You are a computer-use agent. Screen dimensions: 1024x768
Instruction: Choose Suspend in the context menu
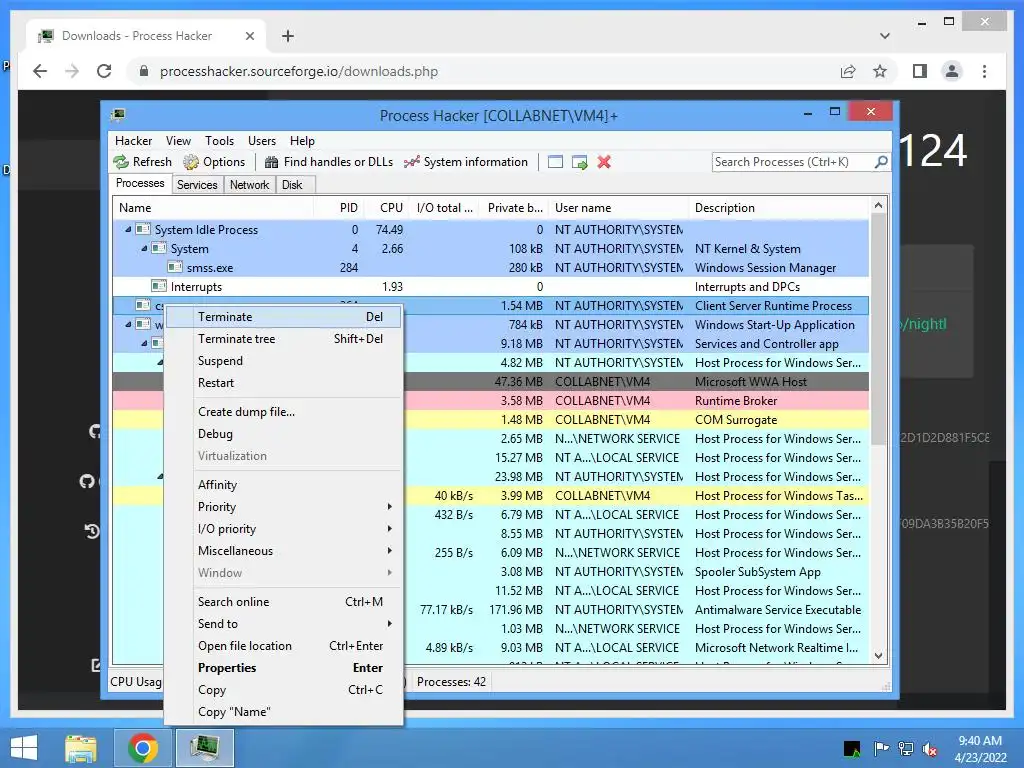(x=283, y=360)
